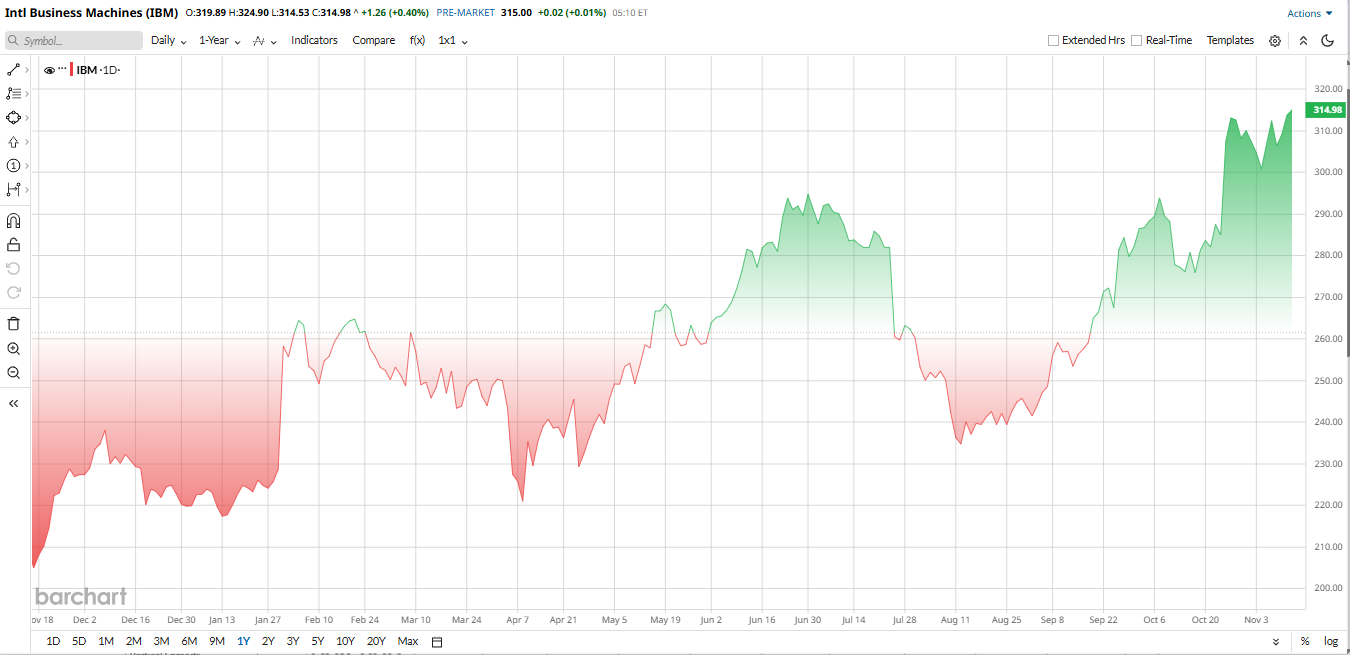Expand the arrow marker submenu chevron

[27, 142]
